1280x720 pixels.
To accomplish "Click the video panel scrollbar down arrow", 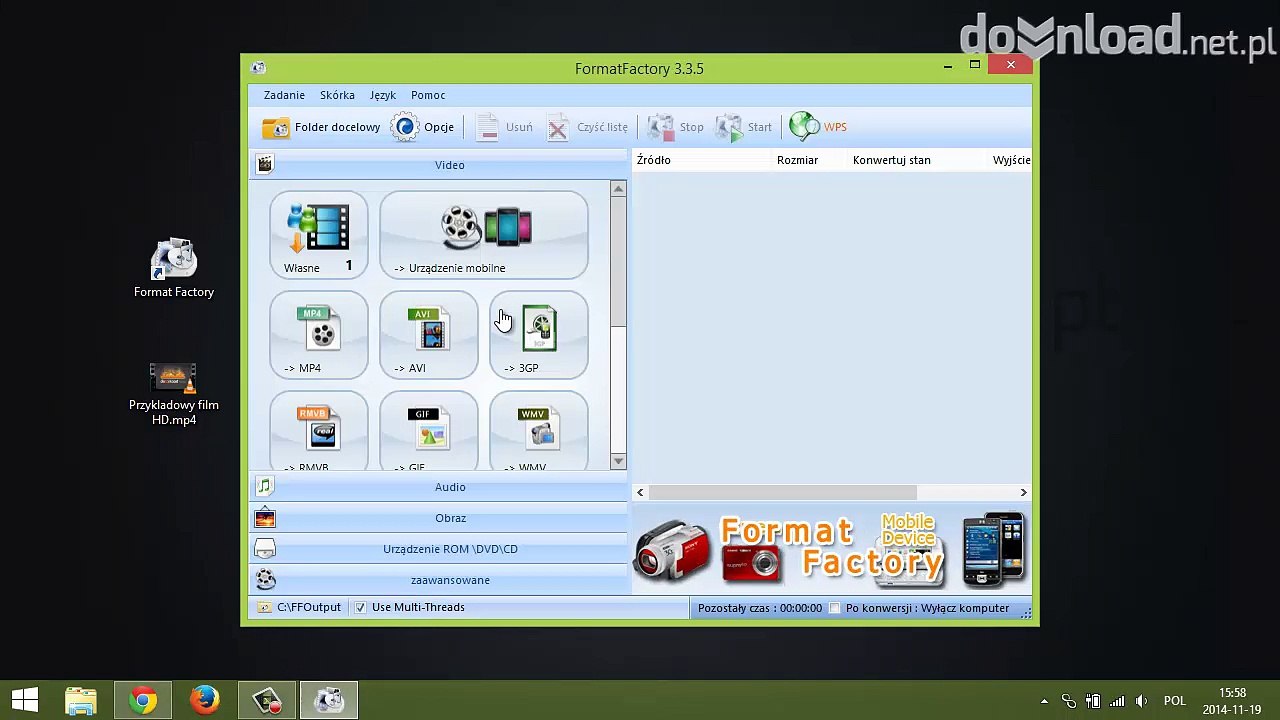I will click(x=618, y=461).
